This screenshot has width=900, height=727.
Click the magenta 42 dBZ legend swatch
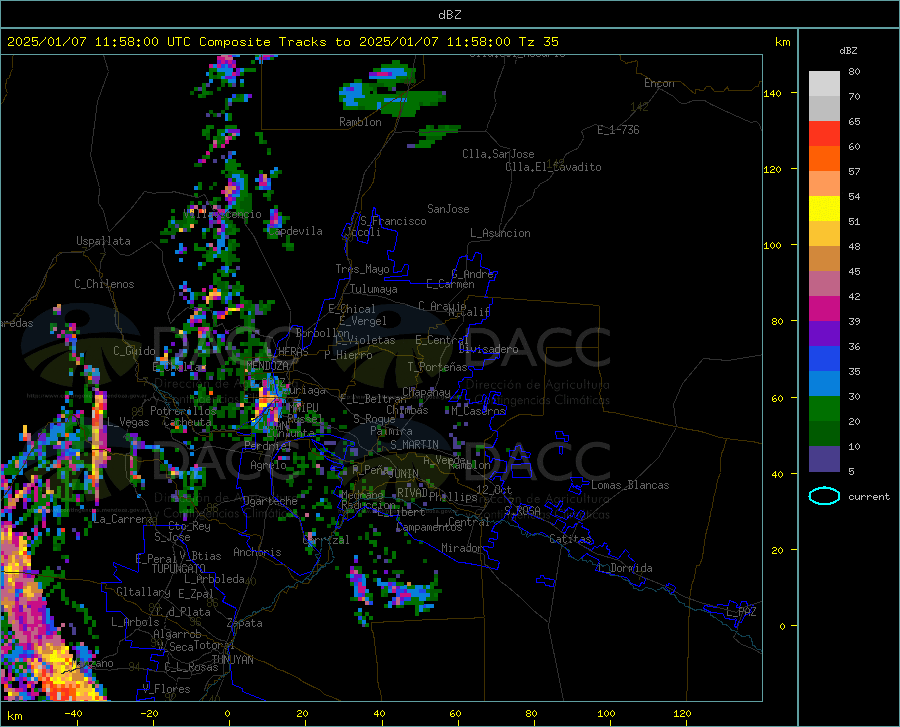pos(824,309)
